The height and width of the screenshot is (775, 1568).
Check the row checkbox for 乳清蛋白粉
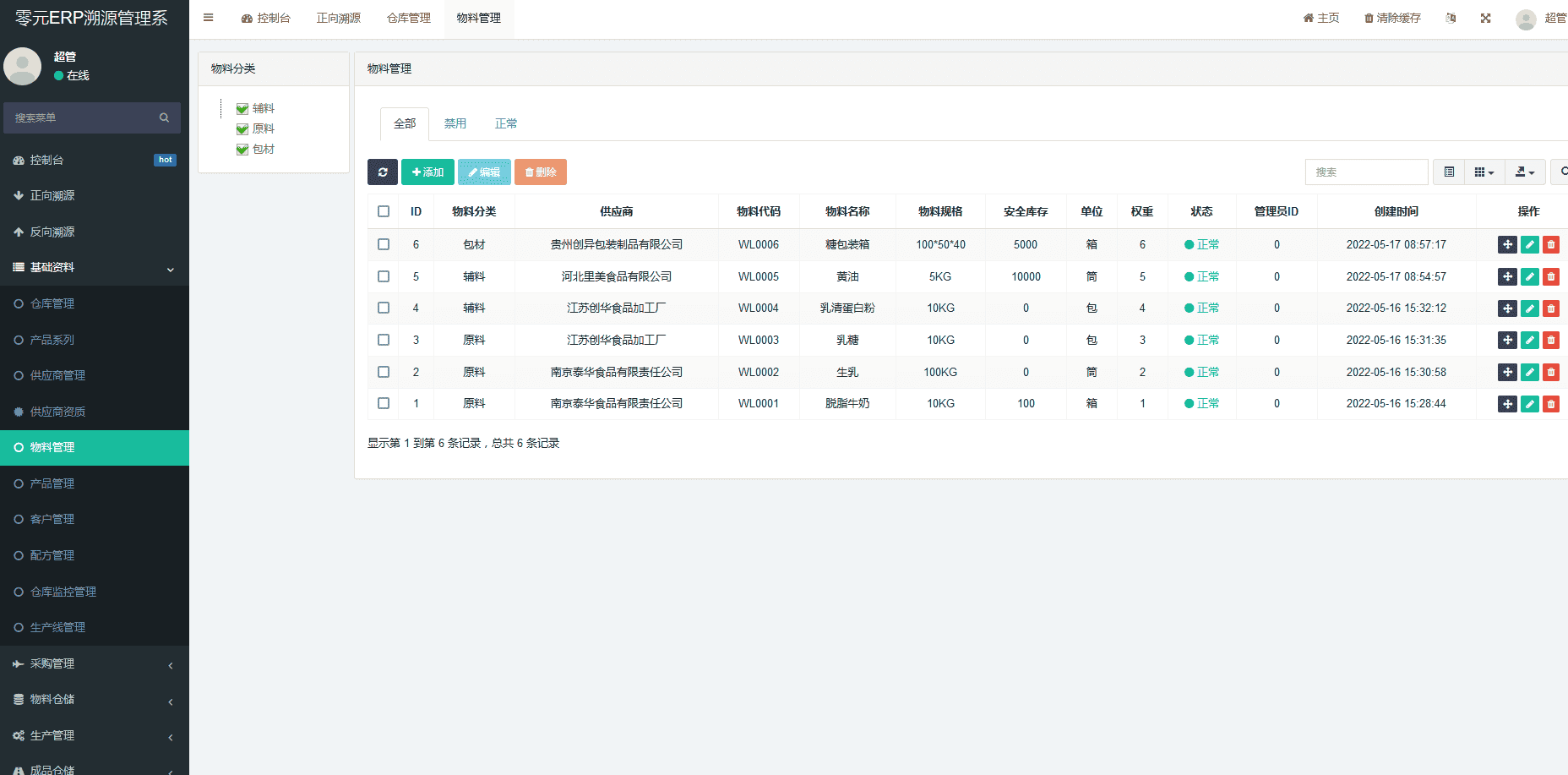coord(384,308)
